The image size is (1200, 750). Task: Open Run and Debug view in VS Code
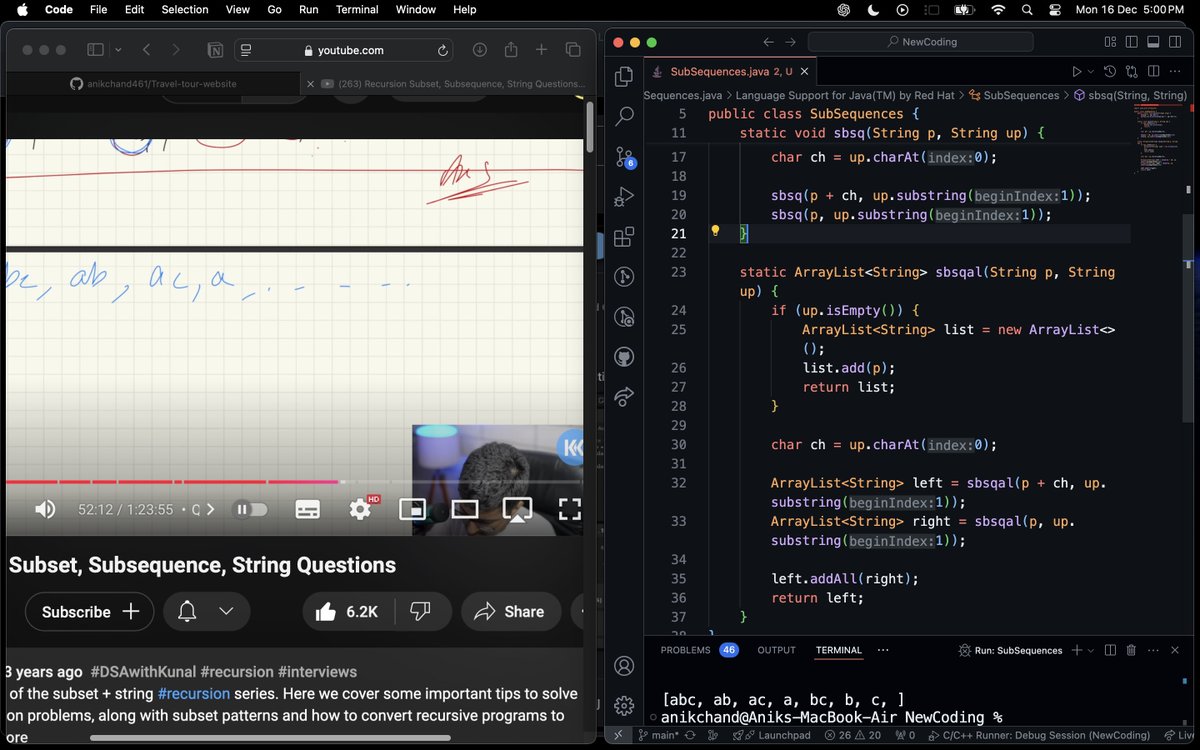tap(624, 197)
